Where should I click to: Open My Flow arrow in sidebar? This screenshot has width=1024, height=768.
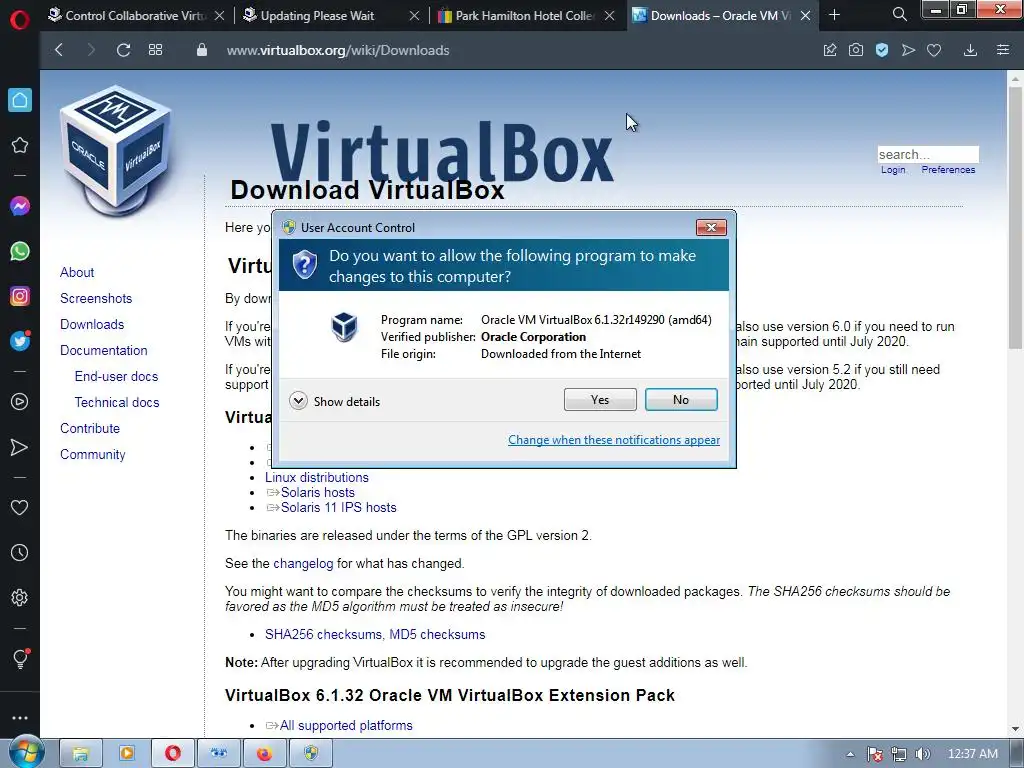pos(20,447)
